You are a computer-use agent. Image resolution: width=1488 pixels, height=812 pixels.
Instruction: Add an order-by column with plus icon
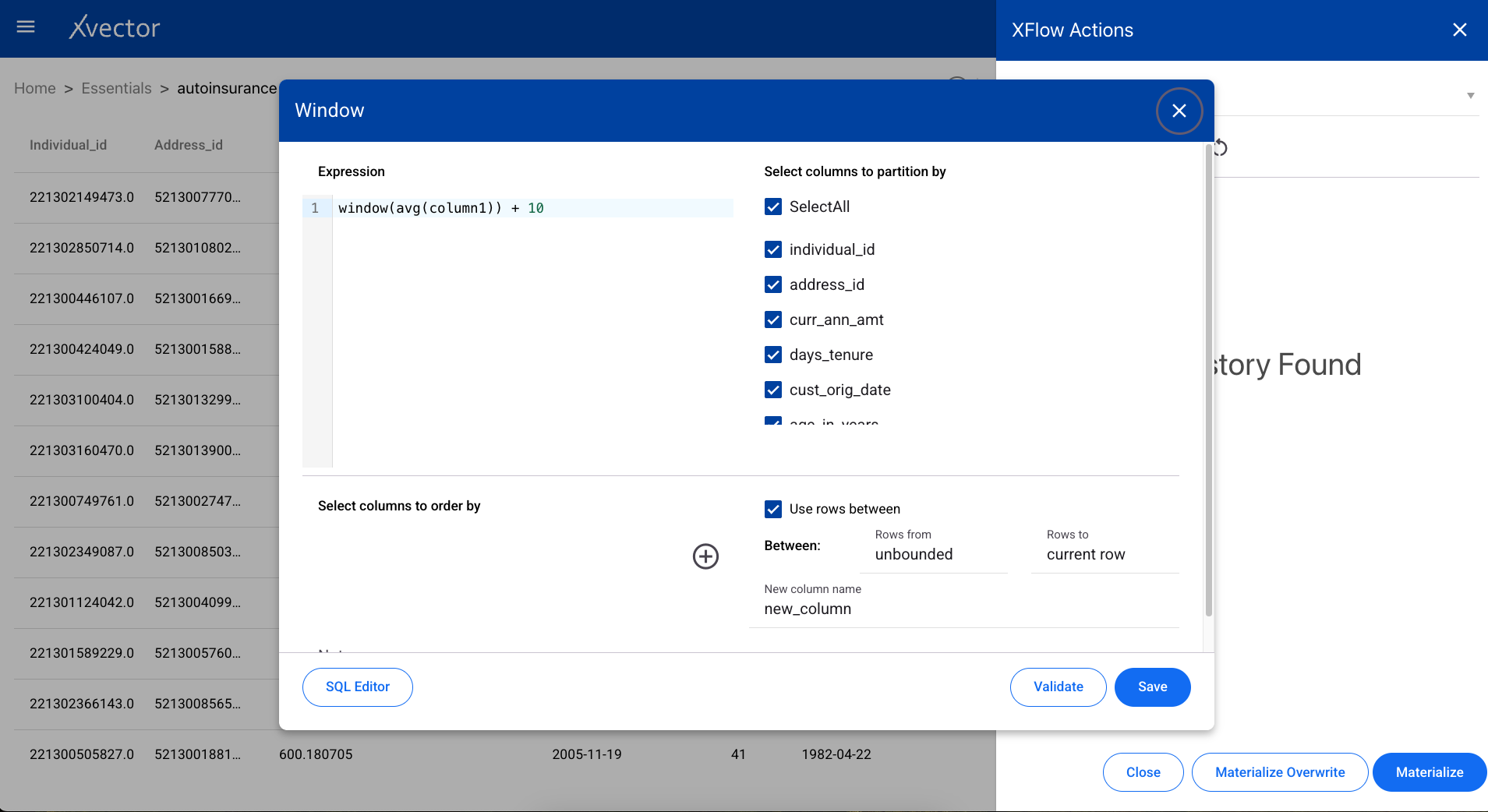(705, 556)
